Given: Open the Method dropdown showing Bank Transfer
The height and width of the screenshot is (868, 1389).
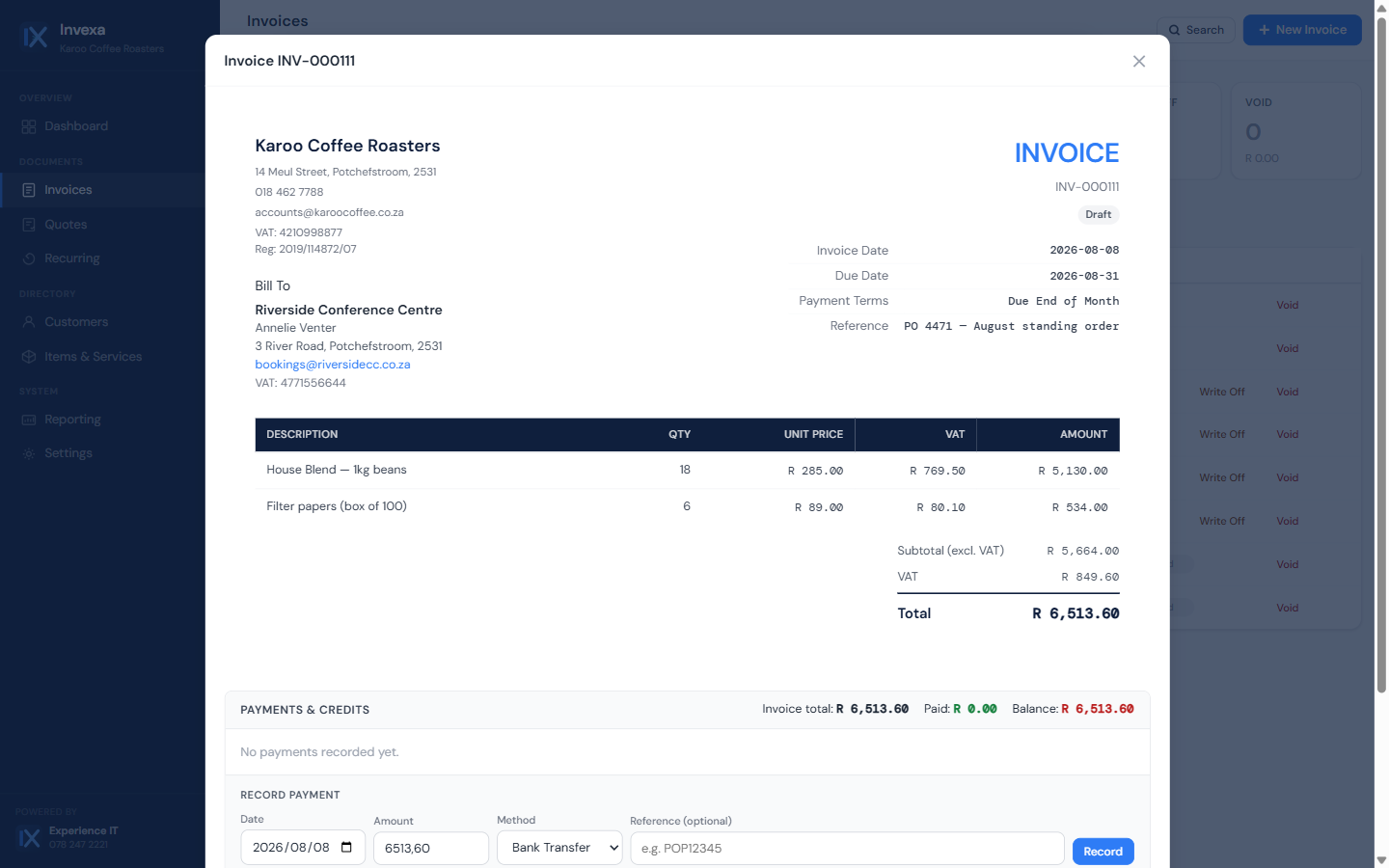Looking at the screenshot, I should 559,848.
